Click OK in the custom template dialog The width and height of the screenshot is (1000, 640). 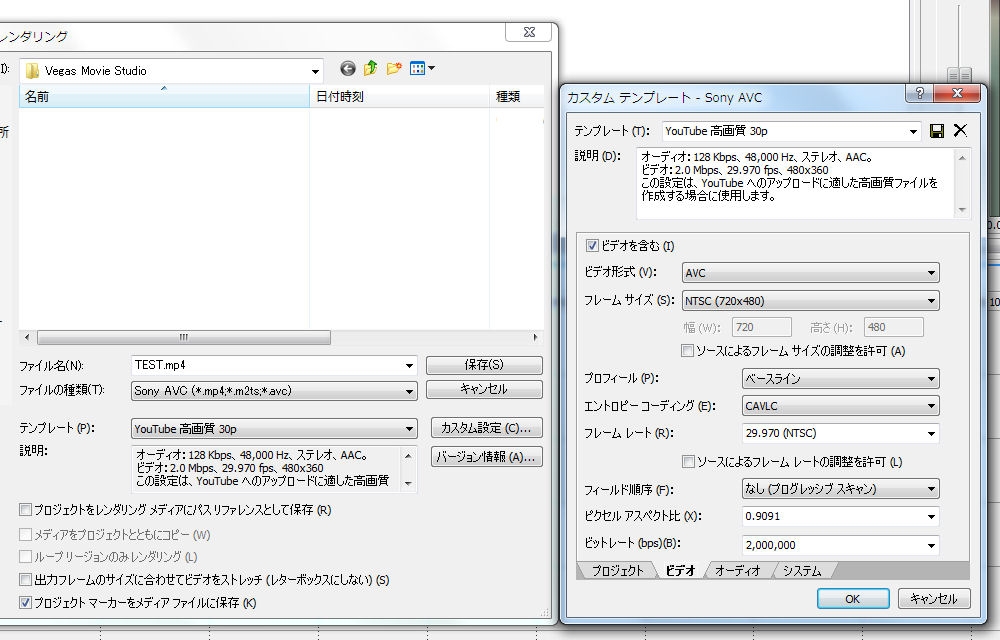(853, 599)
